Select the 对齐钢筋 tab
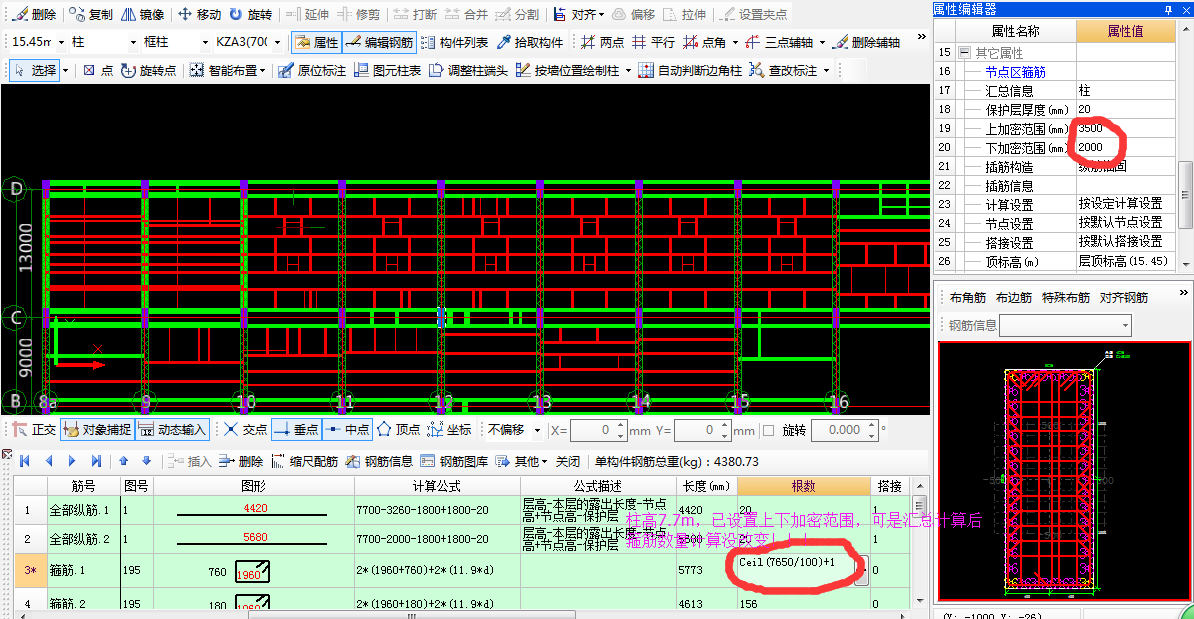This screenshot has width=1194, height=619. click(1123, 298)
